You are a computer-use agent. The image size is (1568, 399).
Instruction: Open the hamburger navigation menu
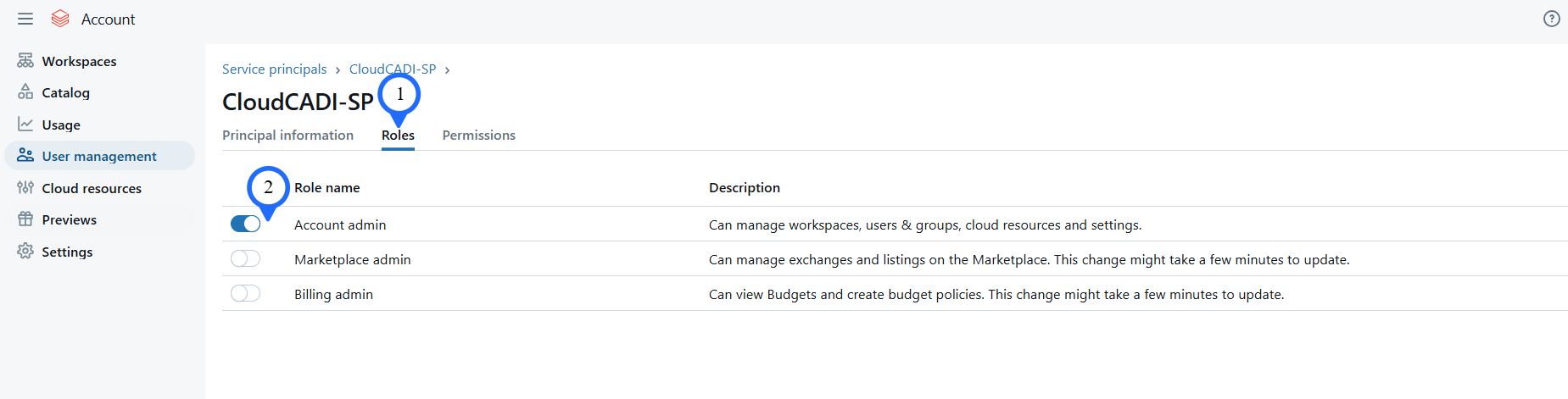(x=25, y=19)
